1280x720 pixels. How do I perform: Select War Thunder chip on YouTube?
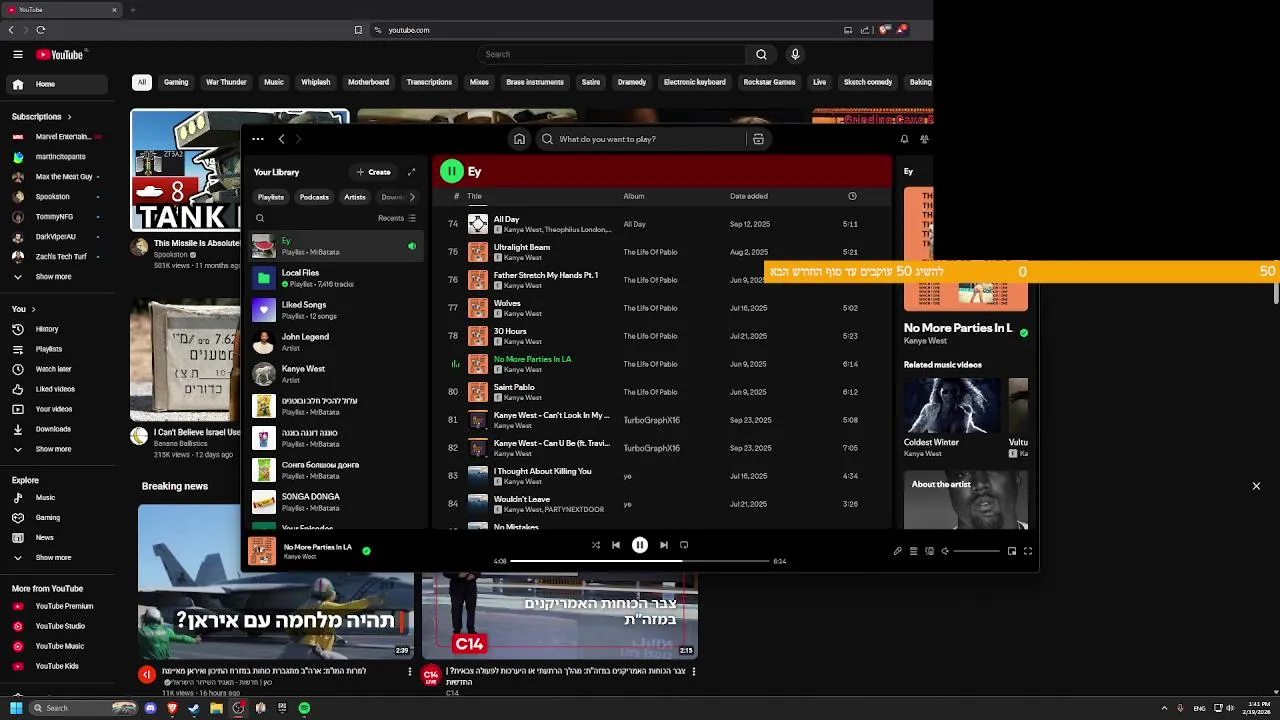226,82
